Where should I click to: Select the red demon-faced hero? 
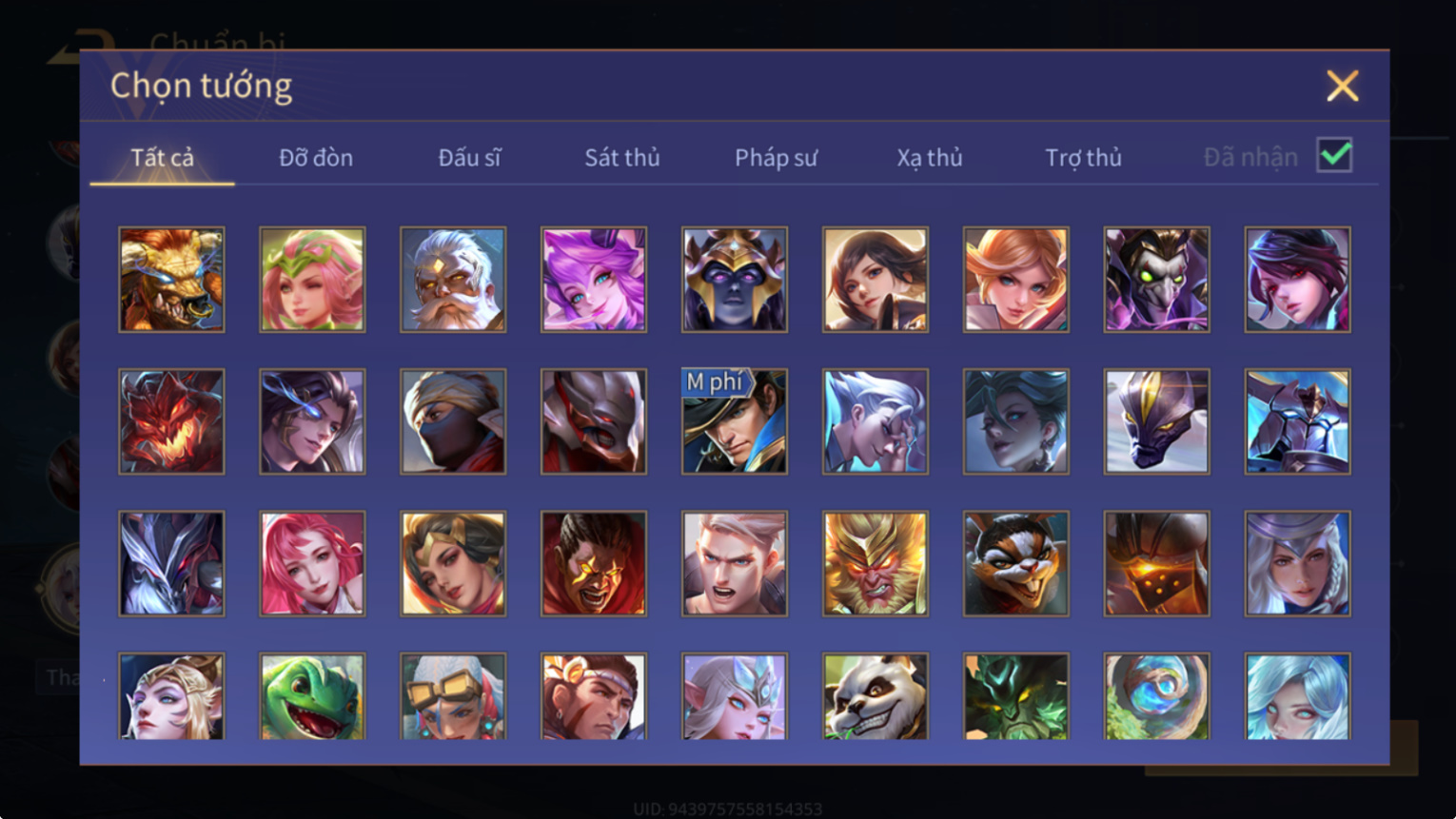171,421
